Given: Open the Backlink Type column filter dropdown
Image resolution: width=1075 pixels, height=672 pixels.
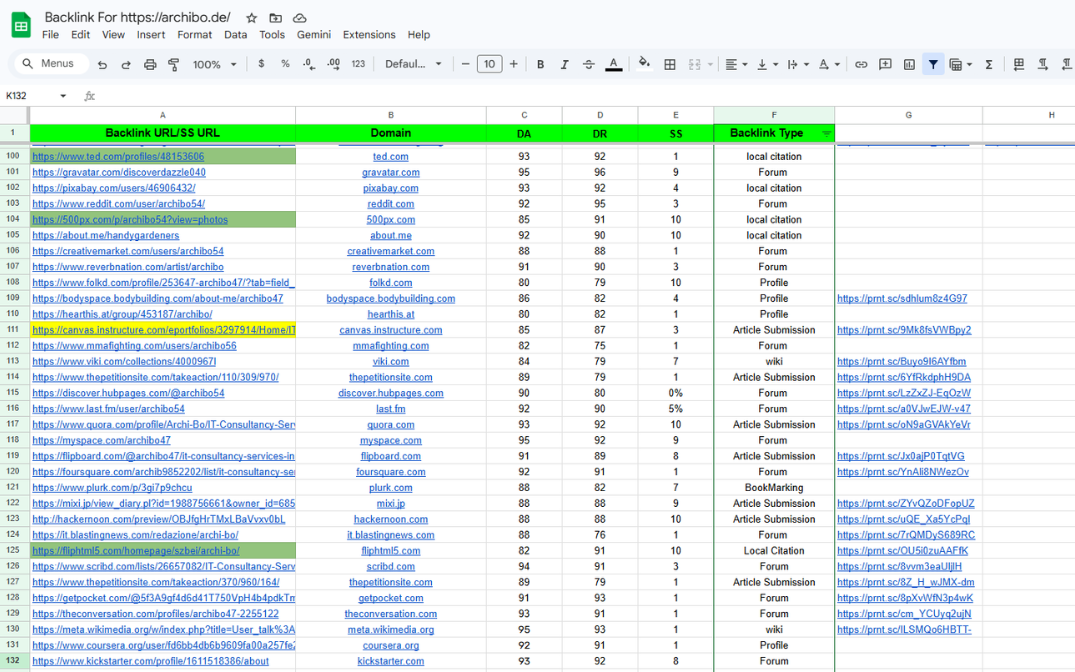Looking at the screenshot, I should (x=826, y=133).
